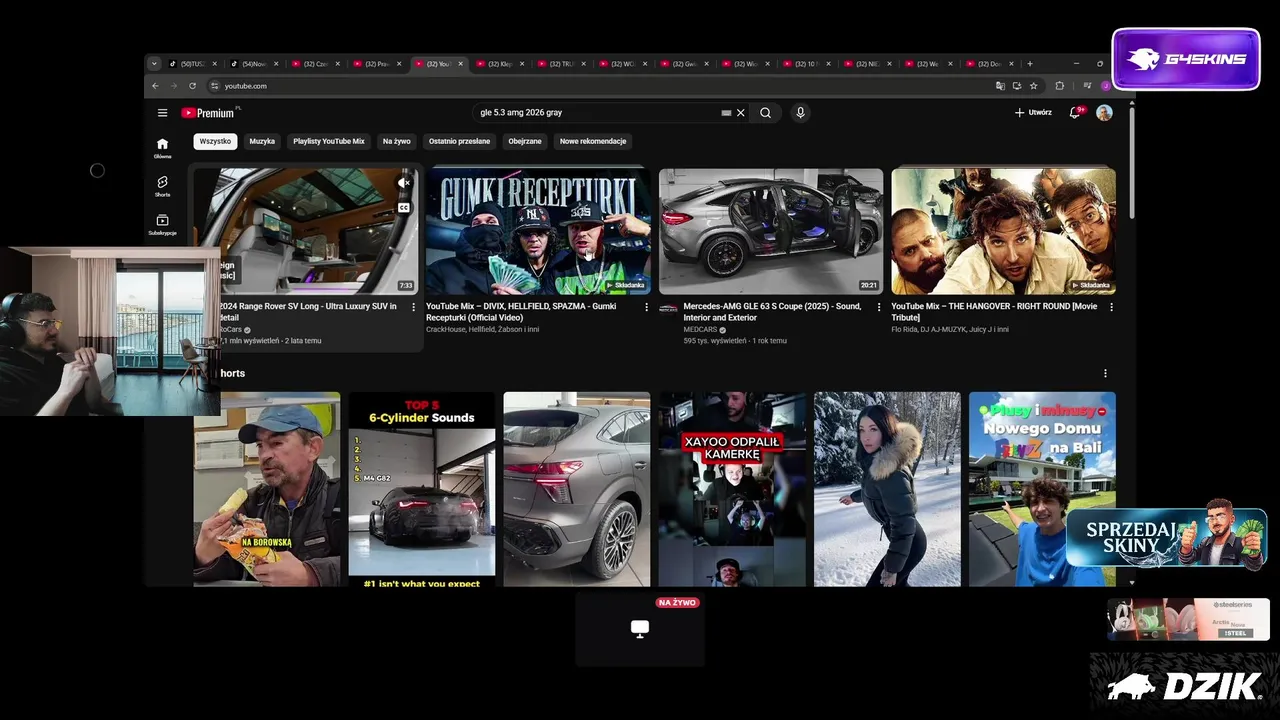This screenshot has width=1280, height=720.
Task: Click the YouTube Premium logo
Action: [209, 113]
